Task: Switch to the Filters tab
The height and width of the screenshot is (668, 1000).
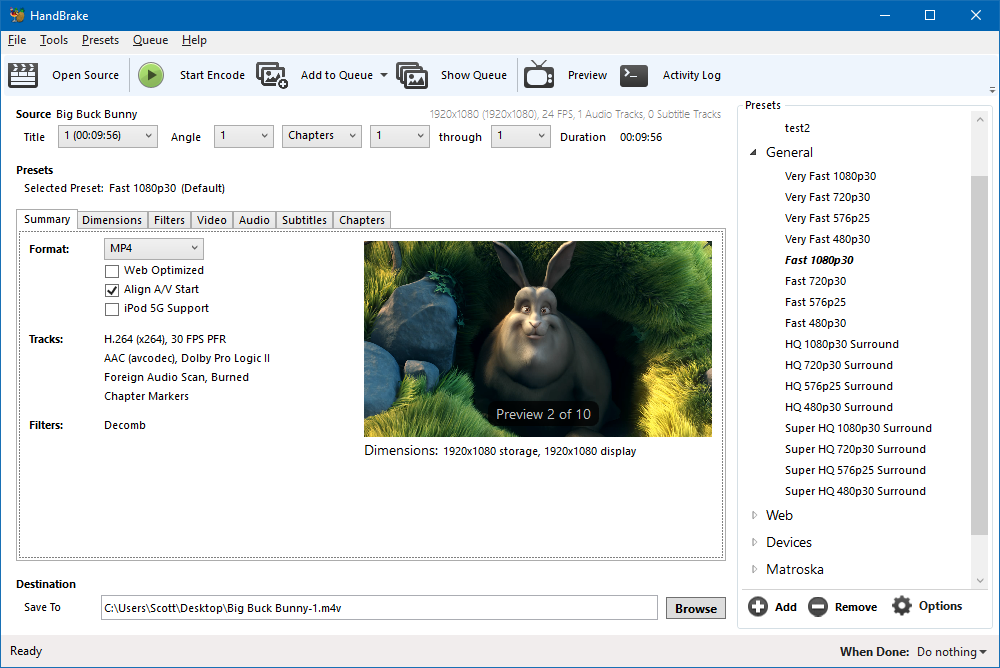Action: [169, 220]
